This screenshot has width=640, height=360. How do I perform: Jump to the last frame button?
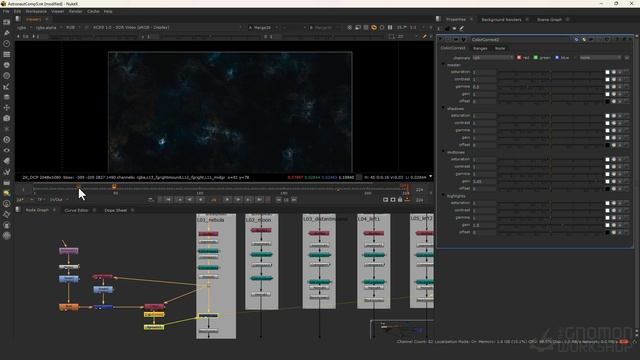pyautogui.click(x=260, y=200)
